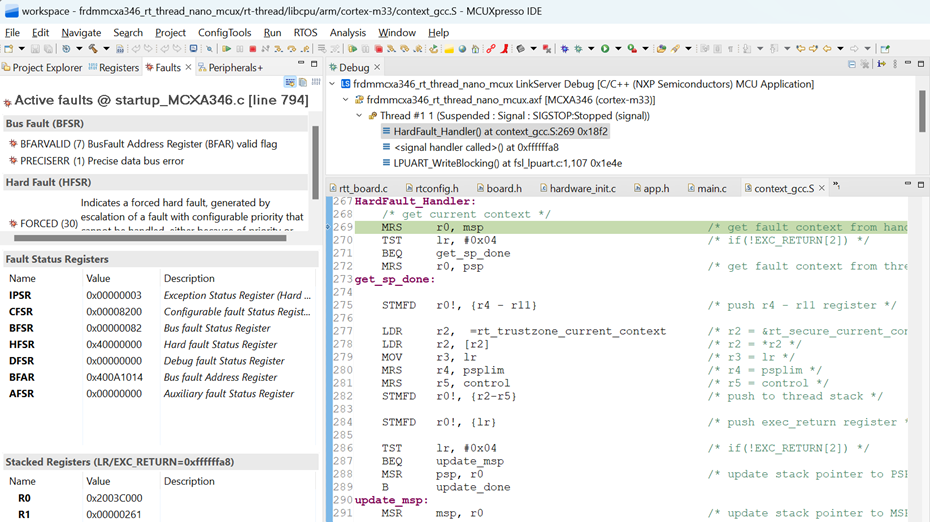The image size is (930, 522).
Task: Click the blue Debug bug icon
Action: tap(564, 48)
